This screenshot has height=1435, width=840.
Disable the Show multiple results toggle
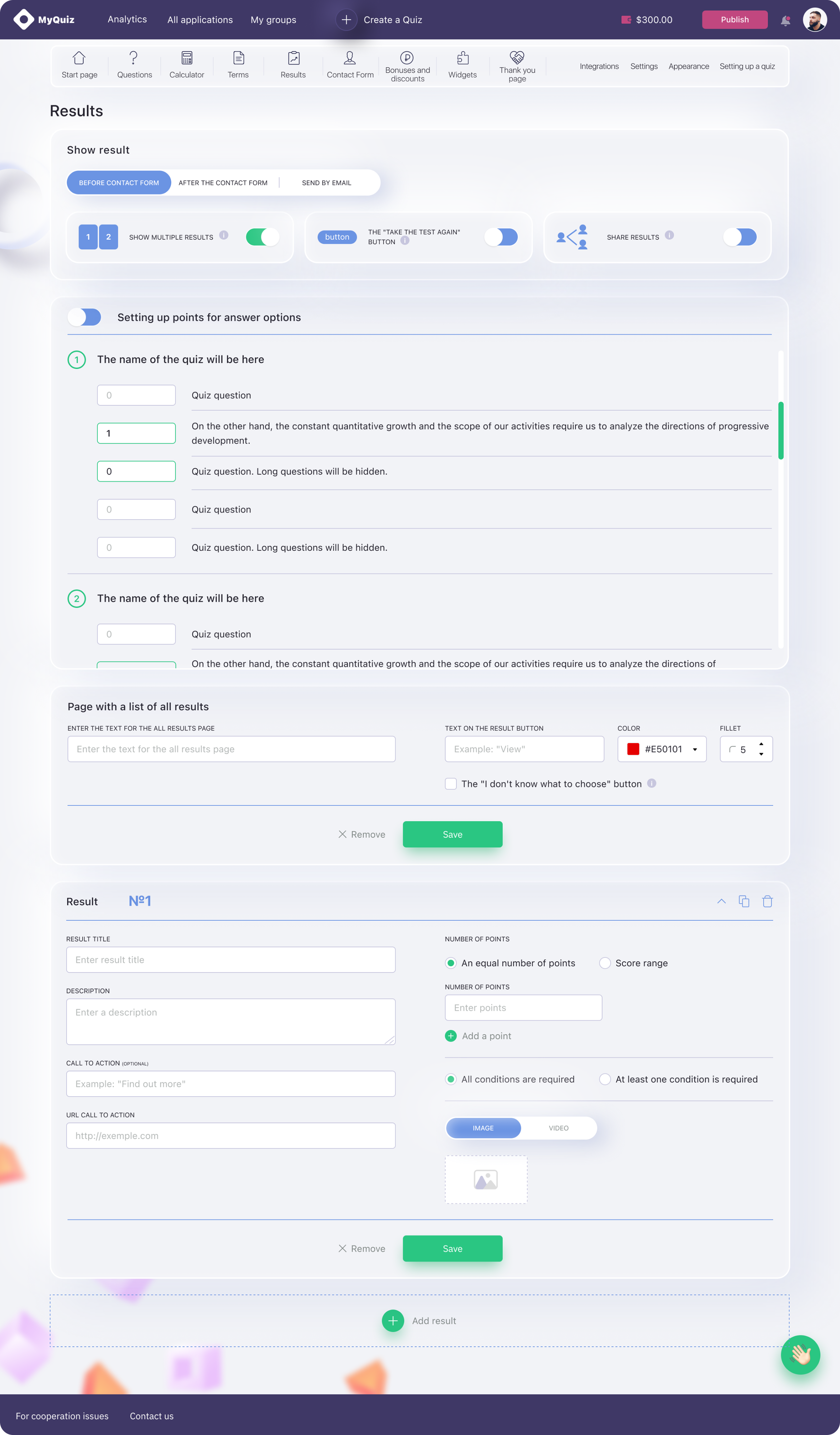262,237
